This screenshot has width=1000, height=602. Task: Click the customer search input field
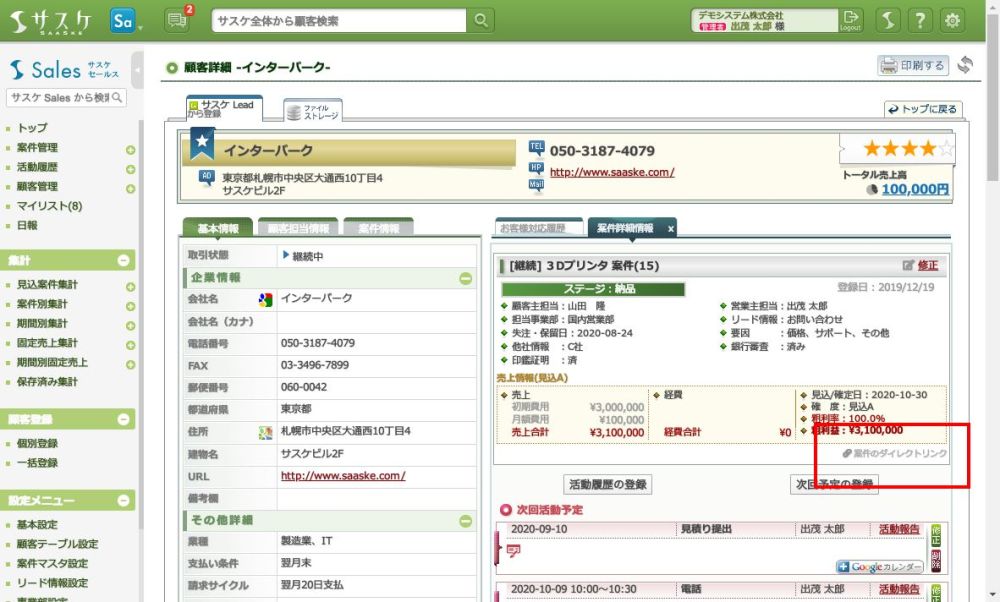tap(340, 21)
